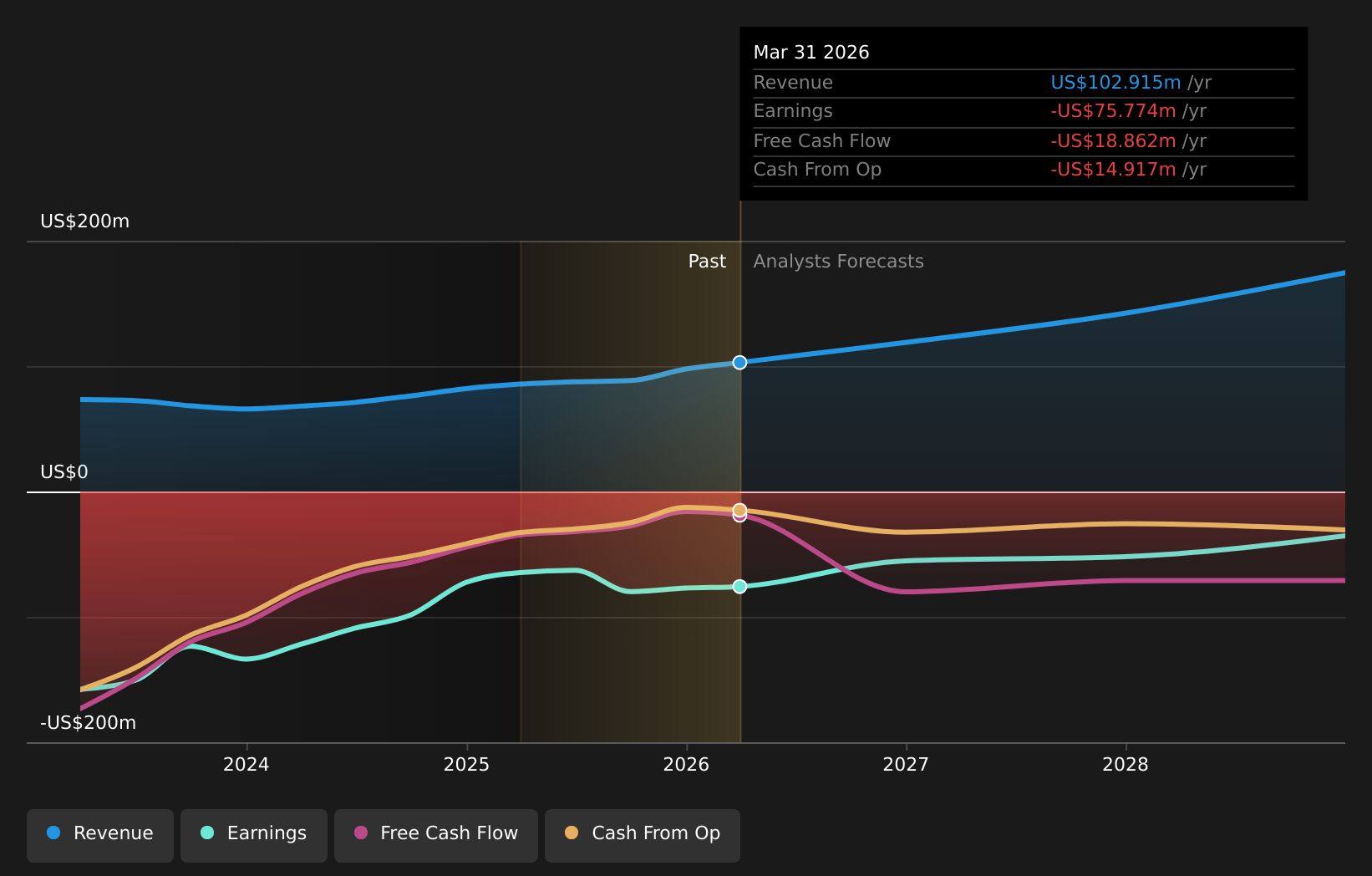Click the 2027 x-axis label
This screenshot has width=1372, height=876.
(x=906, y=765)
